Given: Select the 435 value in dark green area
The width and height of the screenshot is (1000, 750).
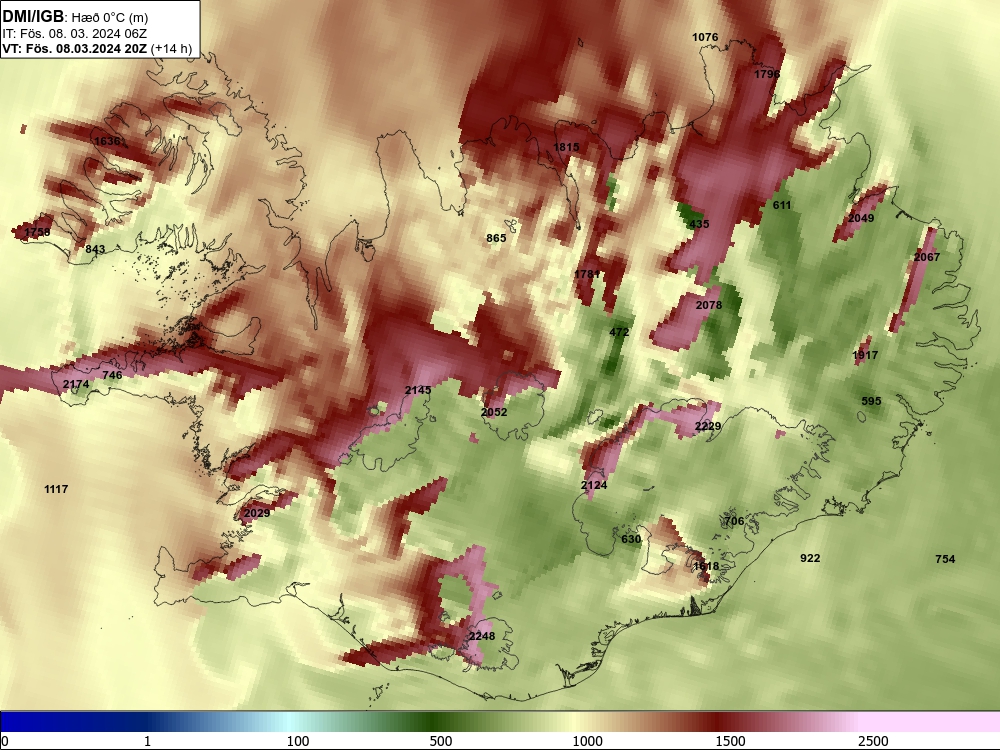Looking at the screenshot, I should pos(699,224).
